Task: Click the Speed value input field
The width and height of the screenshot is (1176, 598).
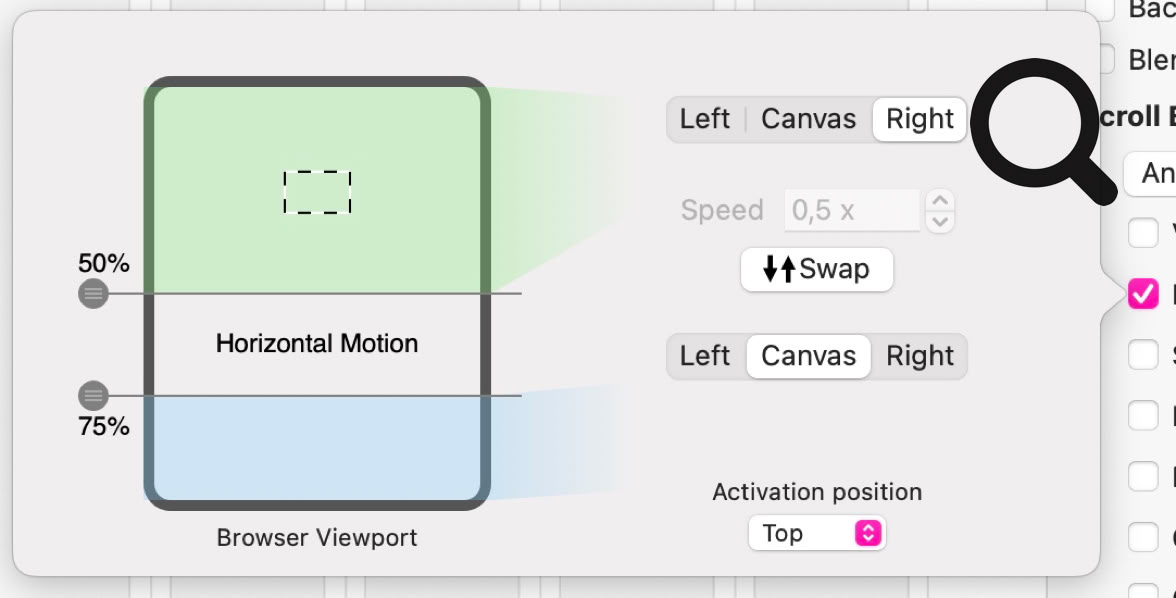Action: pos(852,211)
